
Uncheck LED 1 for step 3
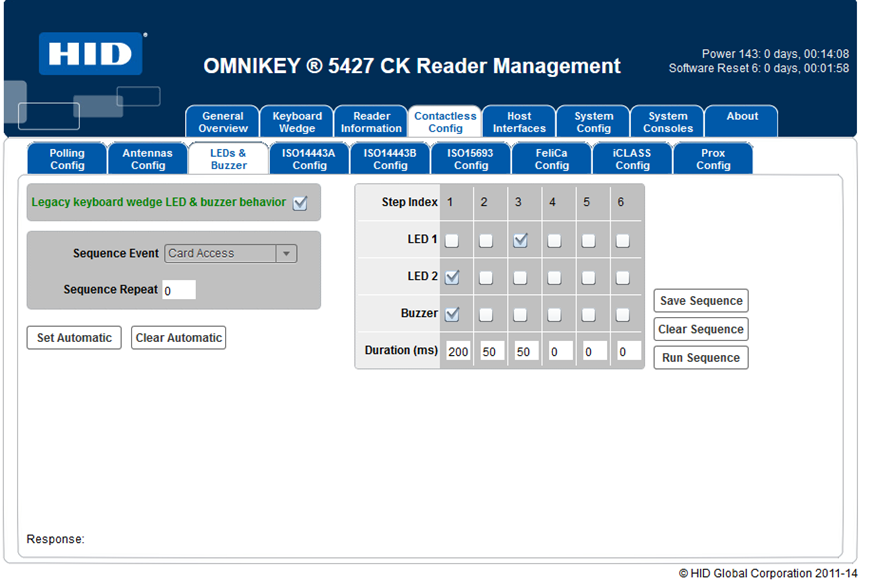[520, 240]
